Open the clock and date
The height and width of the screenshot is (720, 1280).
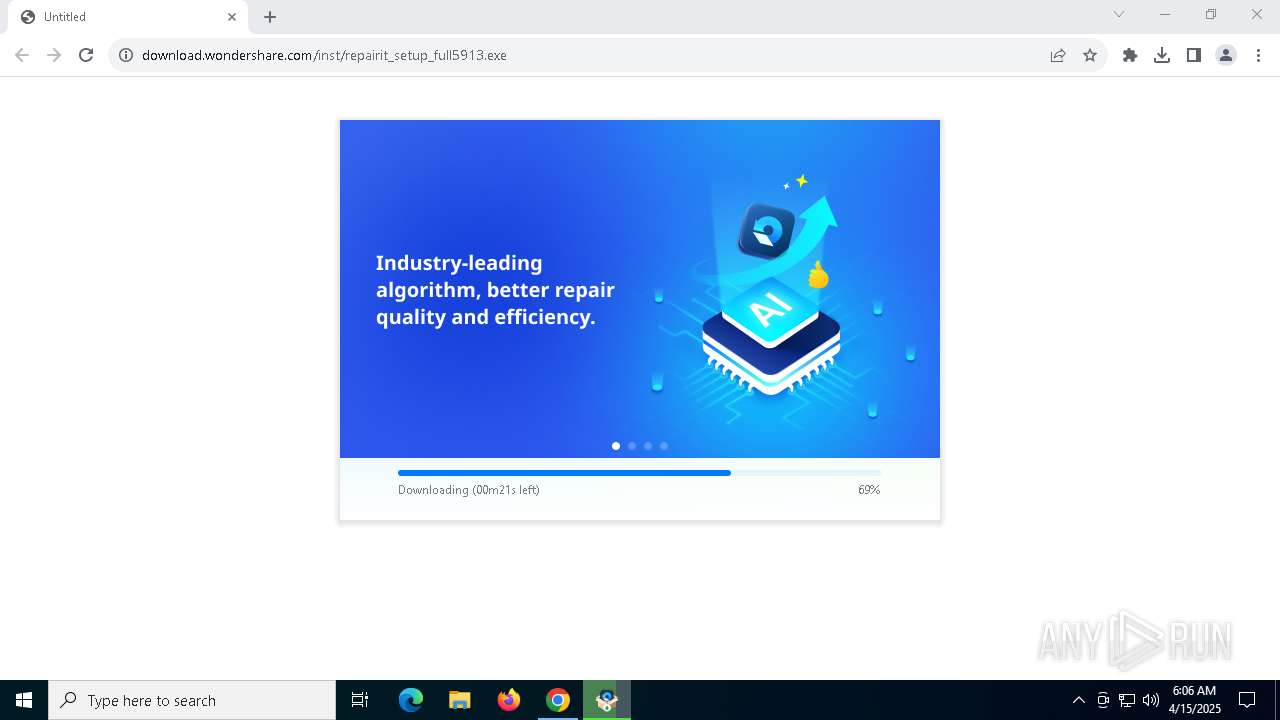(1194, 700)
